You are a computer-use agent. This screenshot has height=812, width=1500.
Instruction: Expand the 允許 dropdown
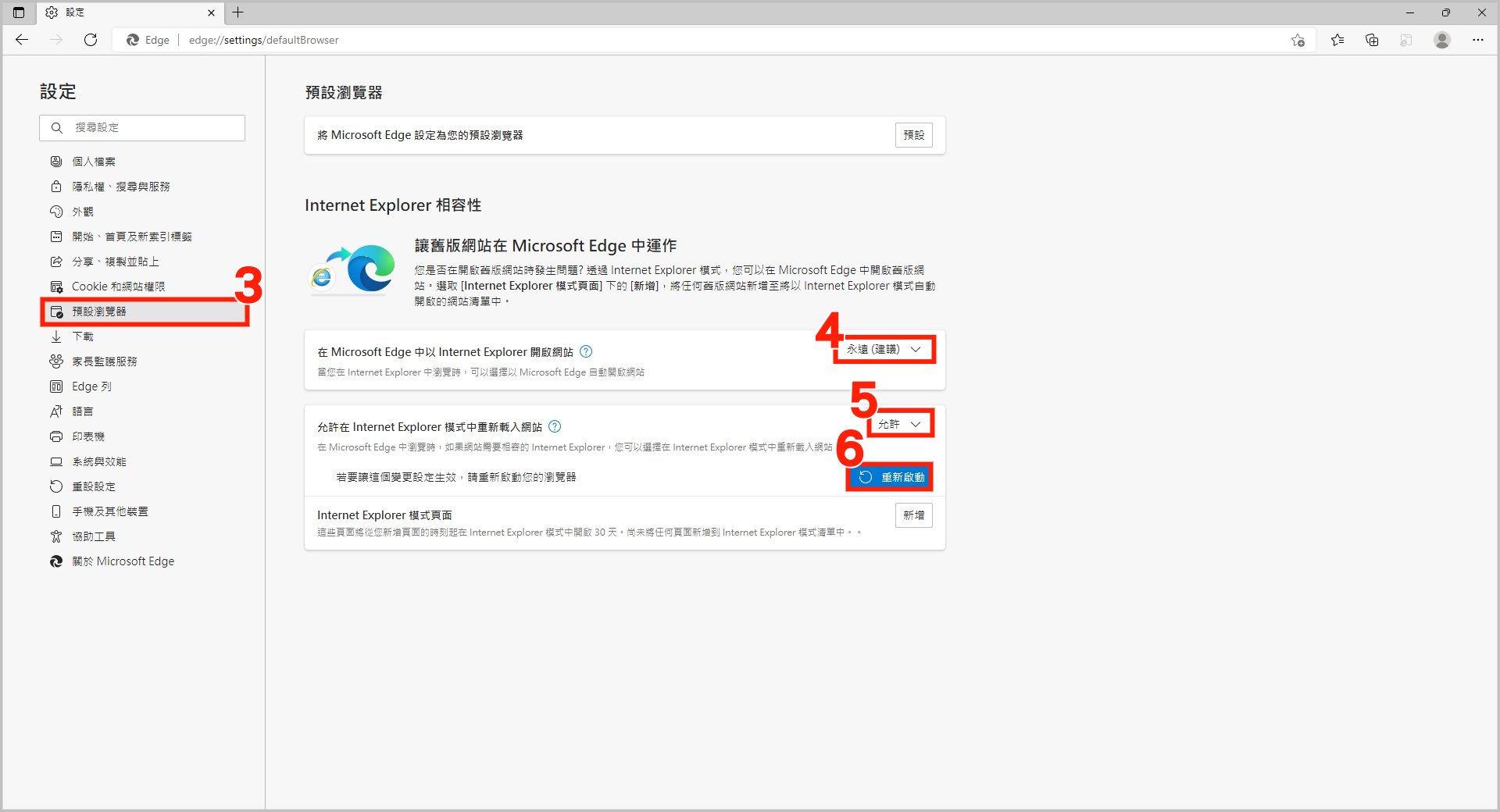[x=900, y=424]
